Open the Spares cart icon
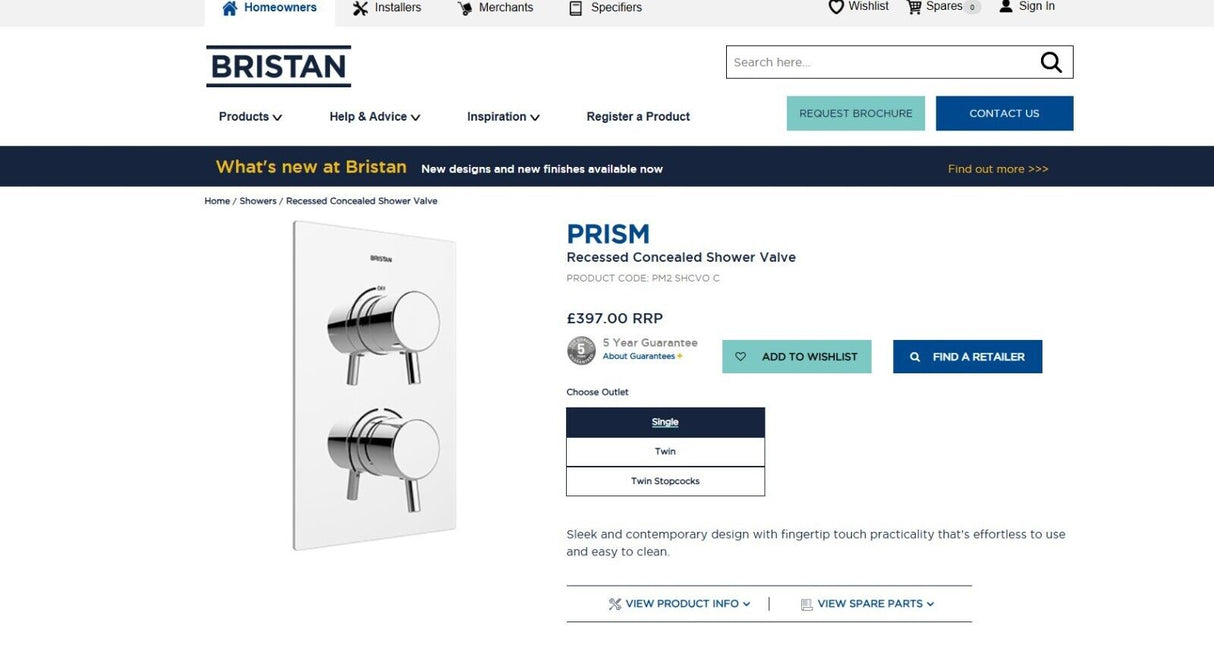The width and height of the screenshot is (1214, 651). pyautogui.click(x=914, y=7)
